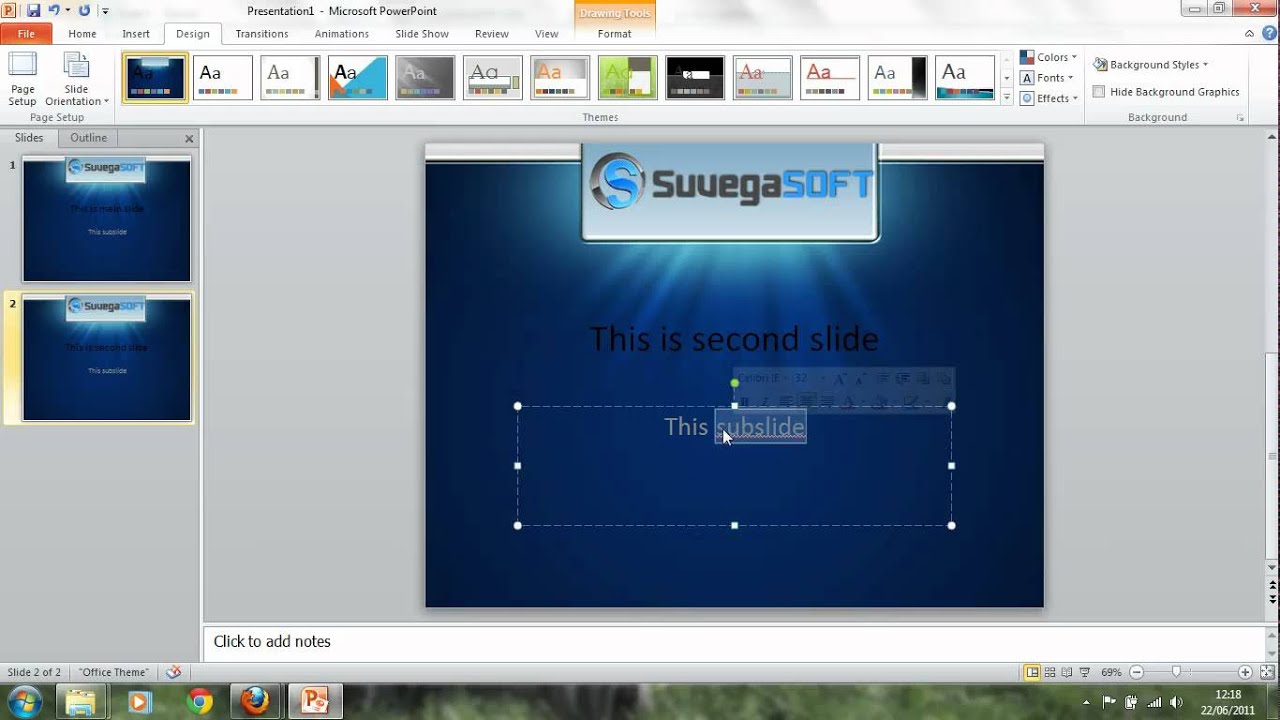Screen dimensions: 1280x720
Task: Select the black theme thumbnail
Action: [695, 78]
